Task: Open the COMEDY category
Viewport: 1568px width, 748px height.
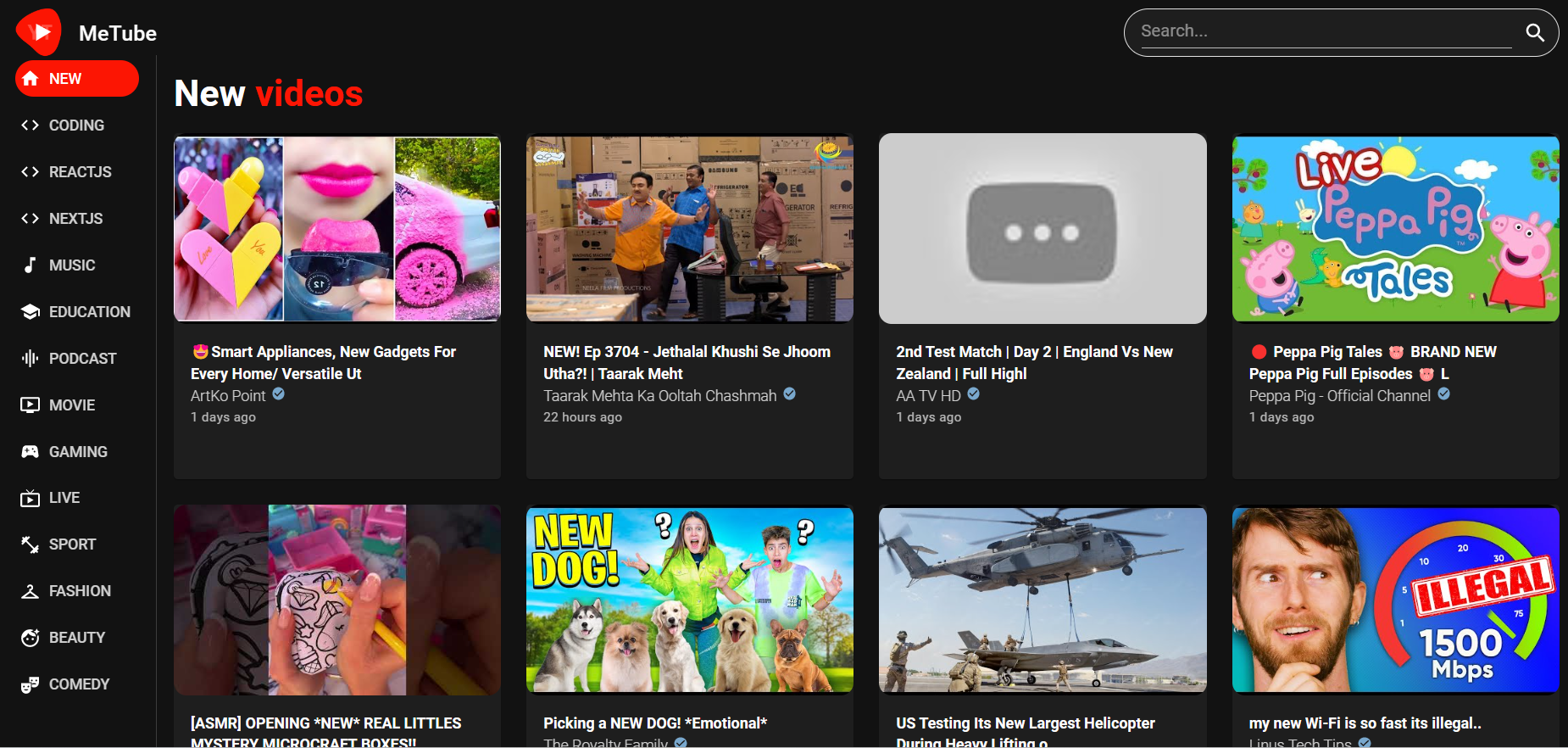Action: 77,684
